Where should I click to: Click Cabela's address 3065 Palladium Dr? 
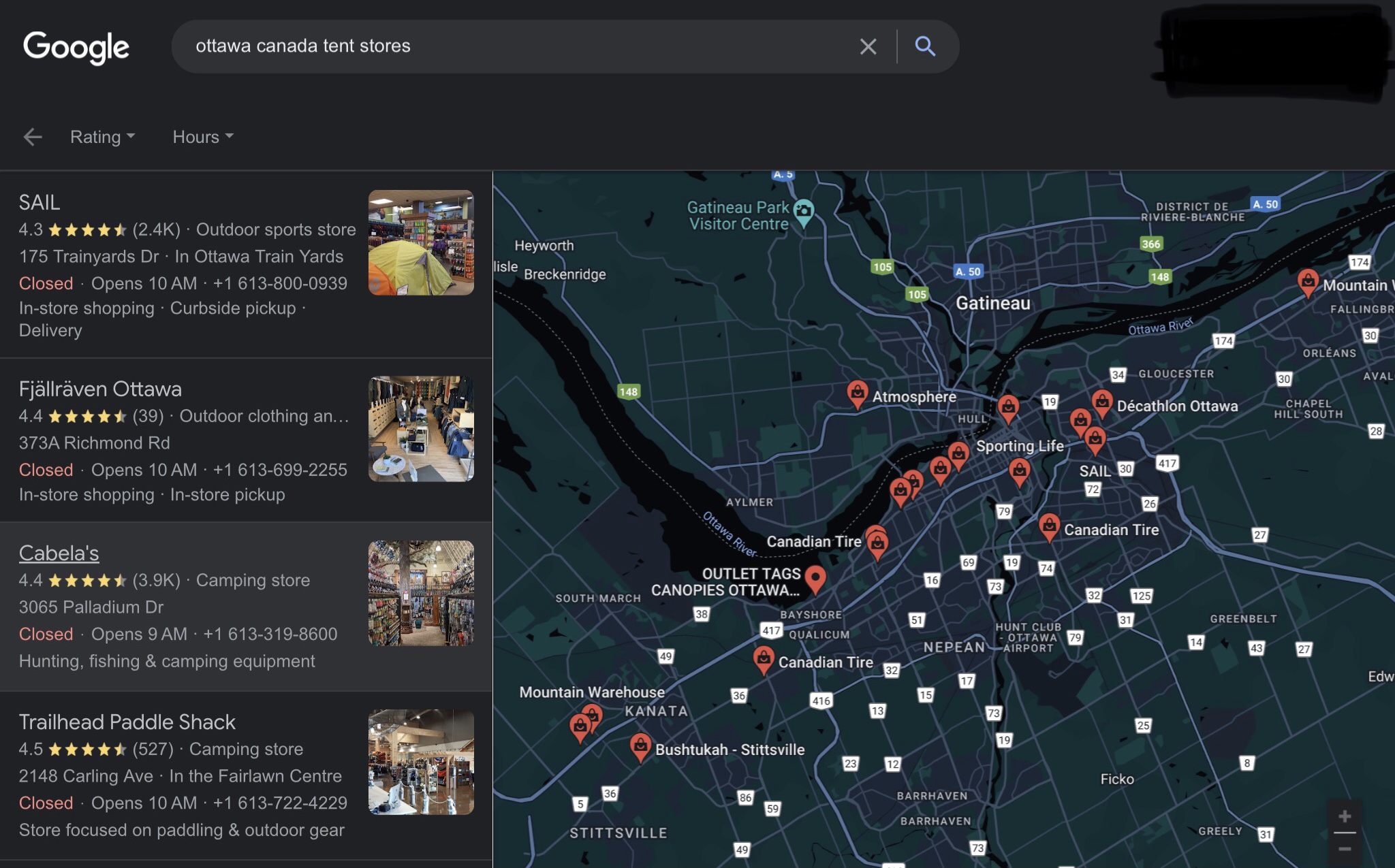coord(91,607)
